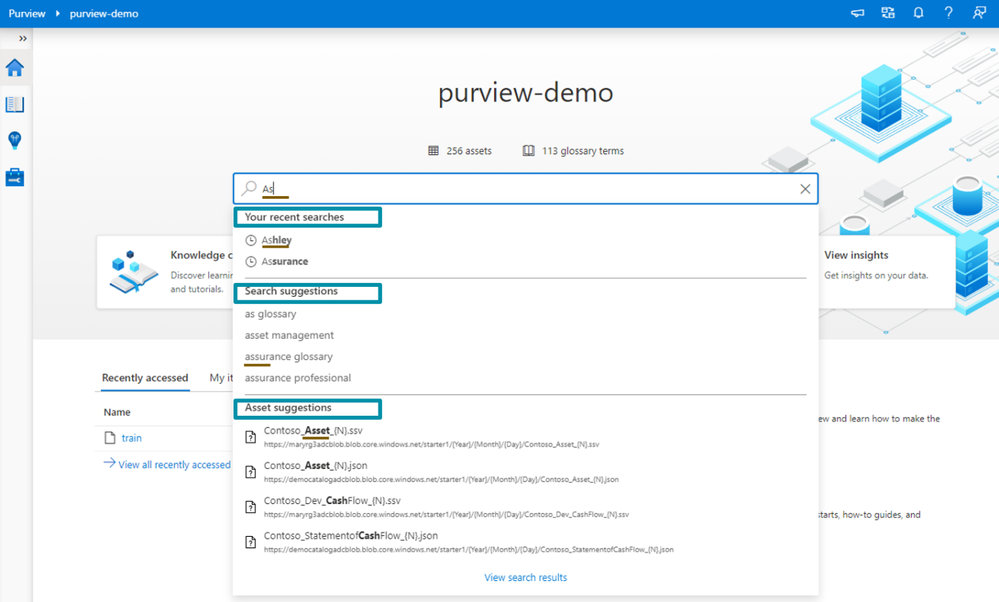Image resolution: width=999 pixels, height=602 pixels.
Task: Open the Home icon in sidebar
Action: point(15,68)
